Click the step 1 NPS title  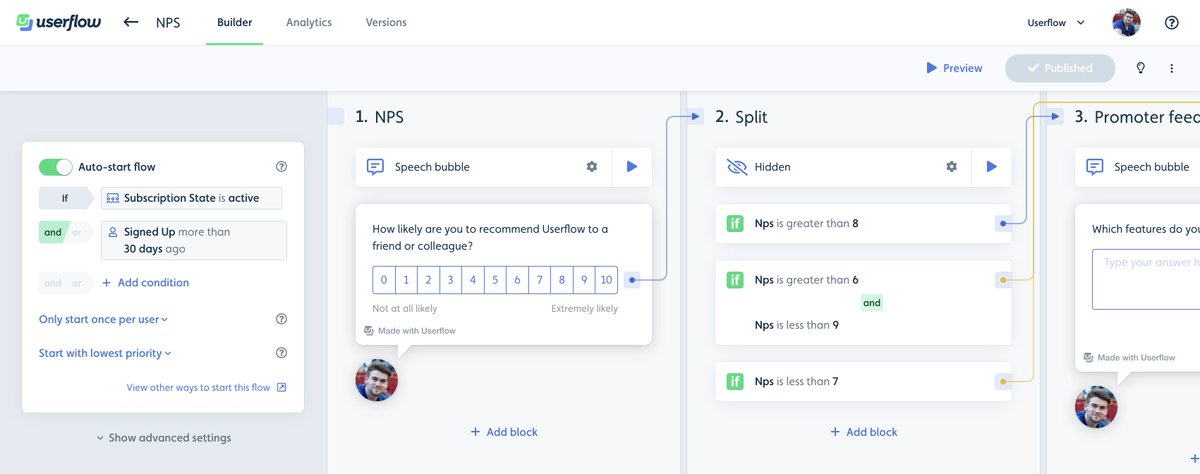[379, 117]
